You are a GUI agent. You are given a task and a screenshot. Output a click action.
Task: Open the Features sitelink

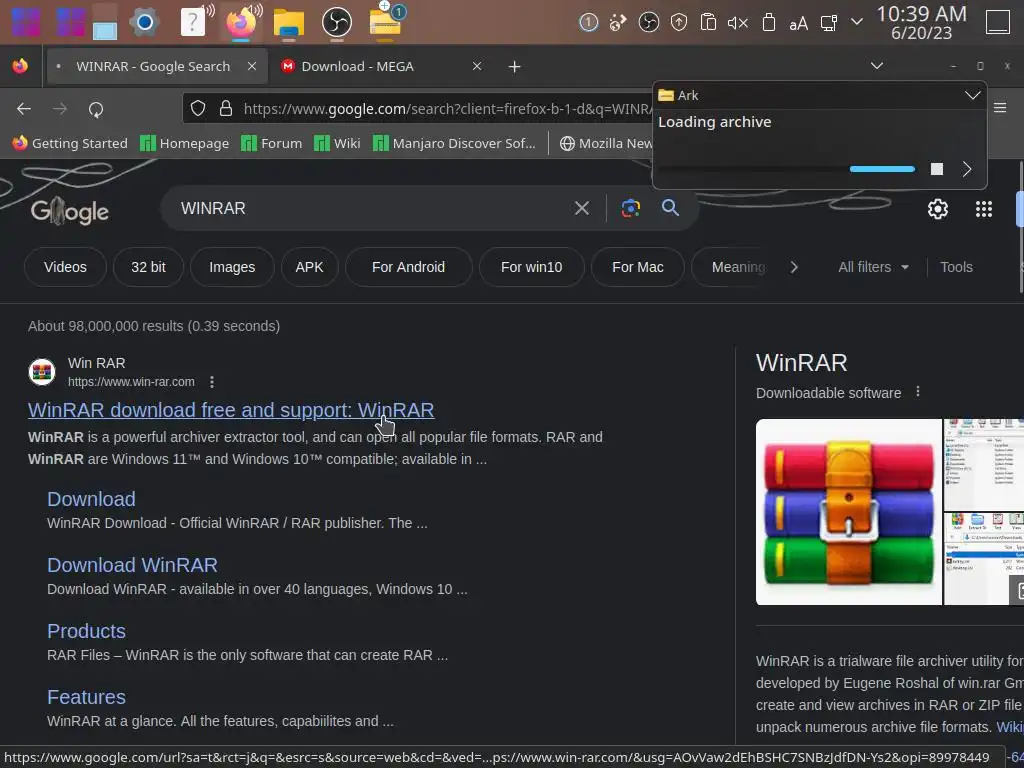(86, 697)
